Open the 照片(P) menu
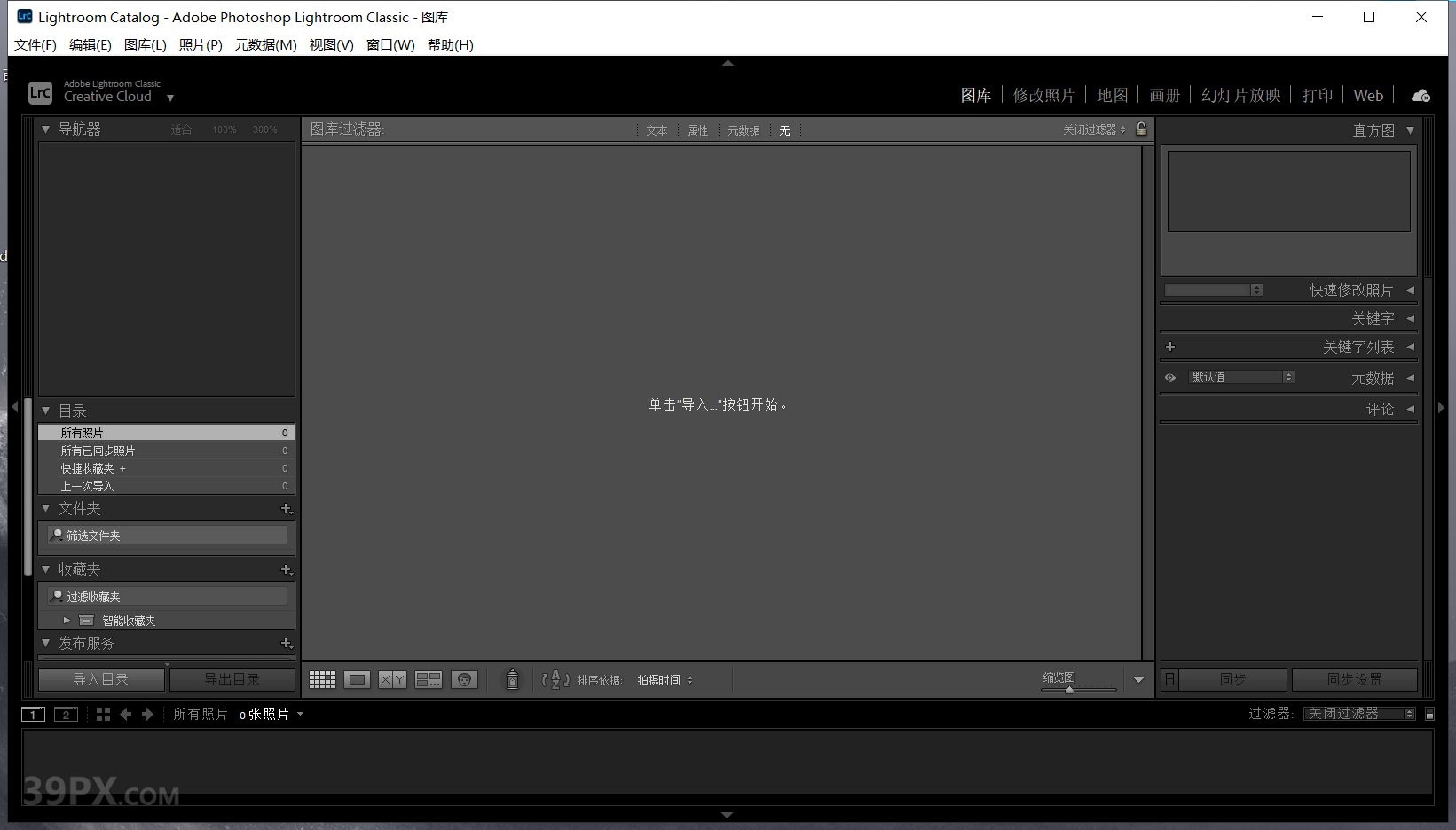 [x=201, y=44]
